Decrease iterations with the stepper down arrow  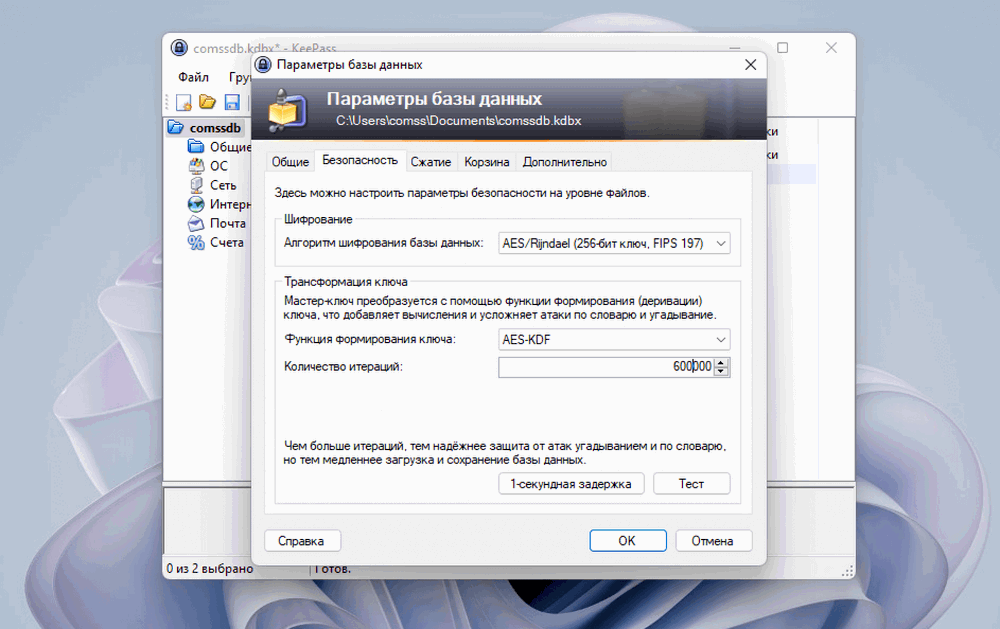click(x=721, y=371)
